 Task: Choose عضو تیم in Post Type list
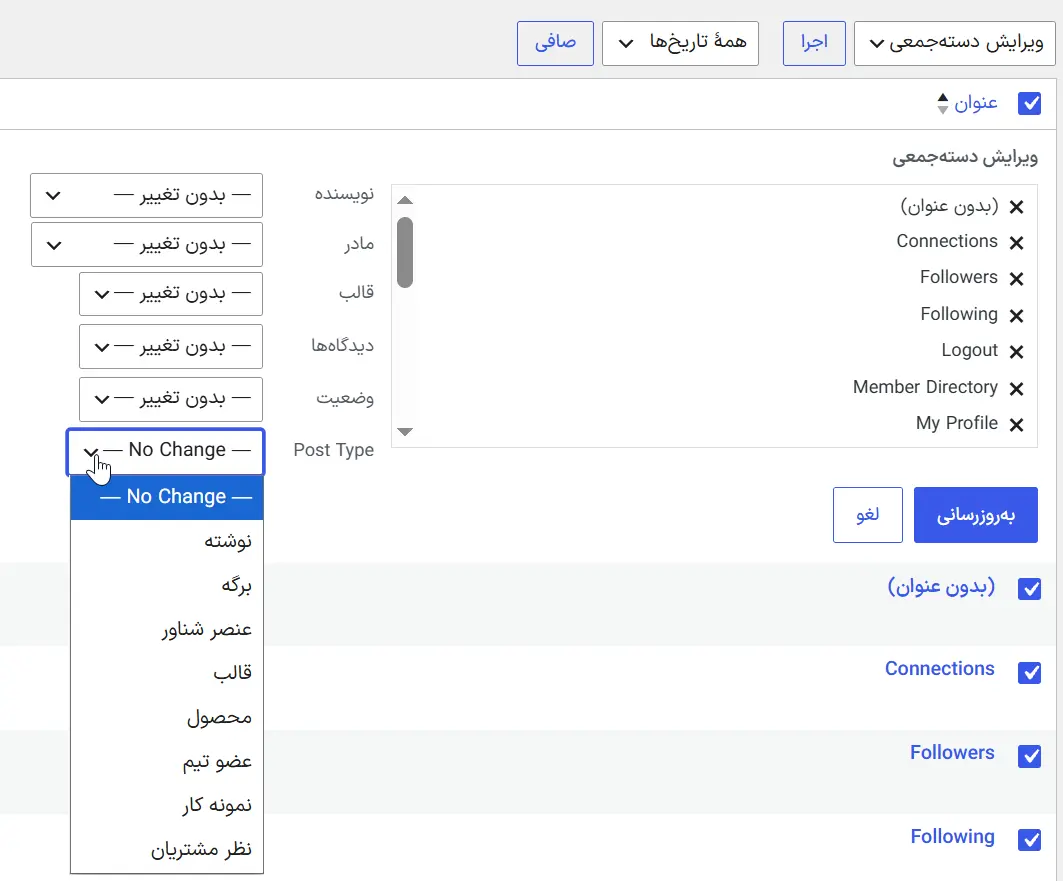(167, 761)
